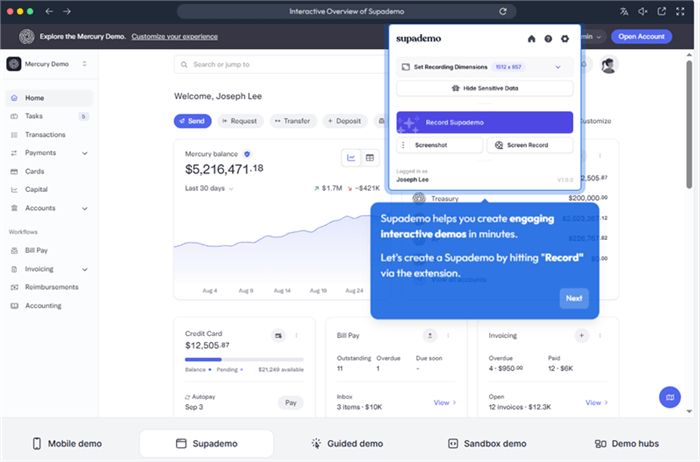Viewport: 700px width, 462px height.
Task: Click the Send button
Action: tap(192, 121)
